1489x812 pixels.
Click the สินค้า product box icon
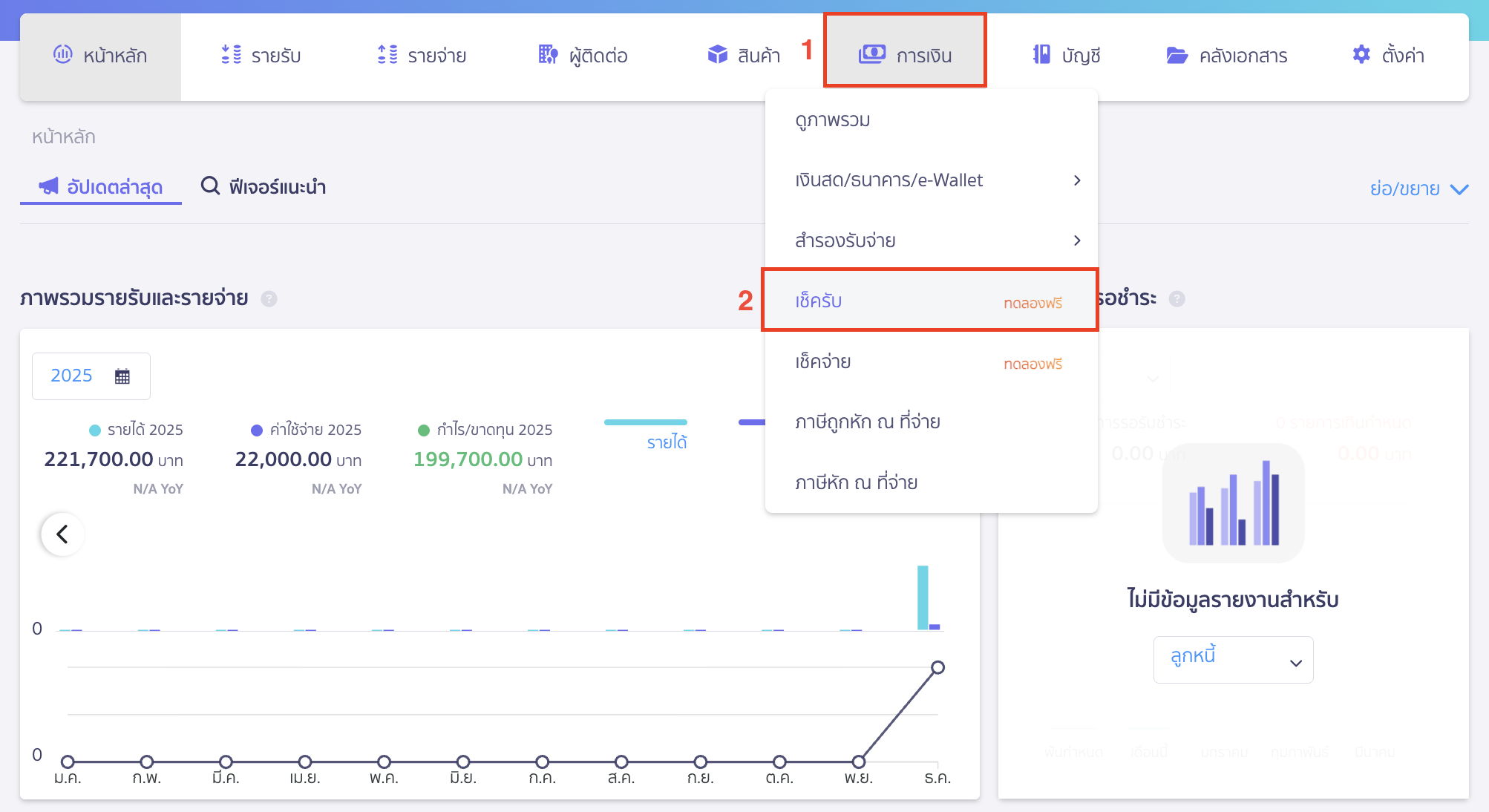[717, 55]
